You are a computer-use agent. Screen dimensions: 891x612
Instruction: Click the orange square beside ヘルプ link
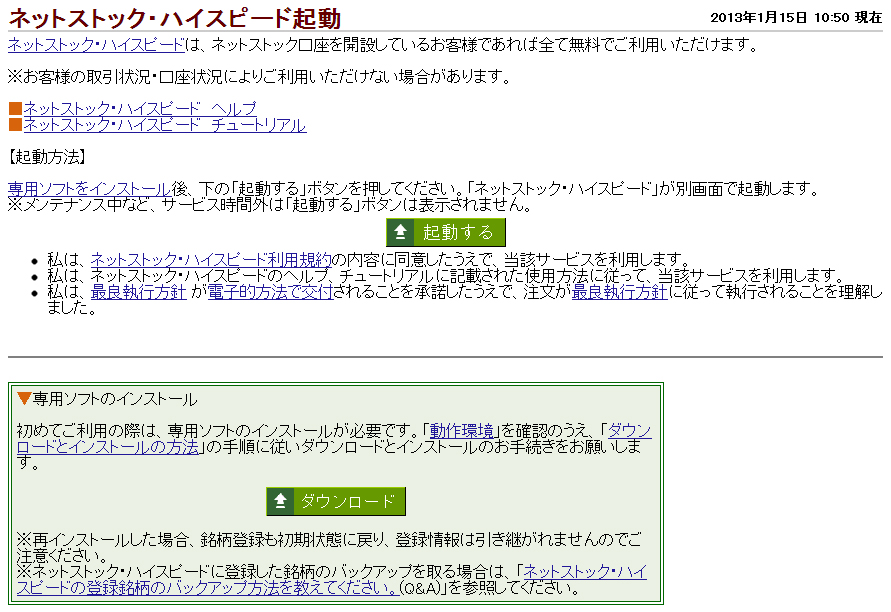coord(15,108)
